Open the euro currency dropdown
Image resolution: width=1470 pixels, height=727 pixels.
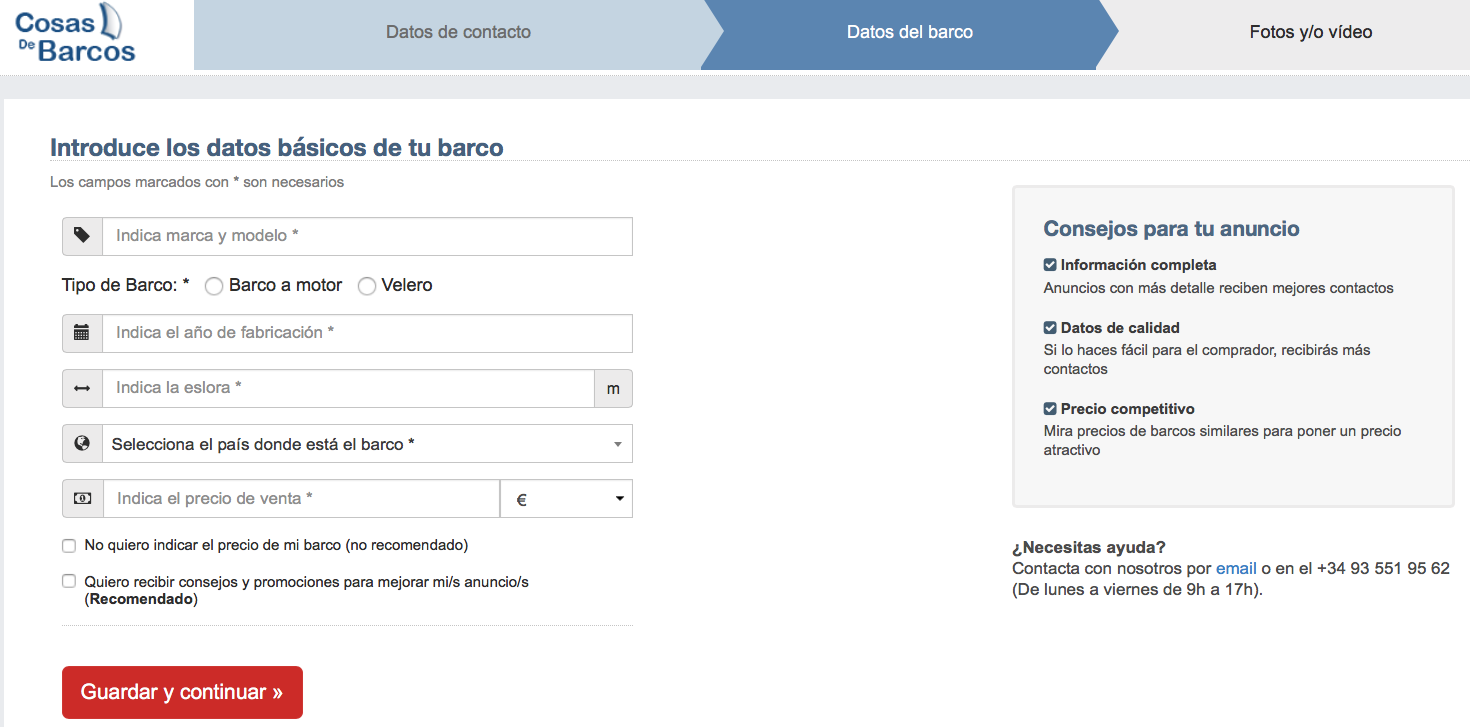(x=566, y=498)
